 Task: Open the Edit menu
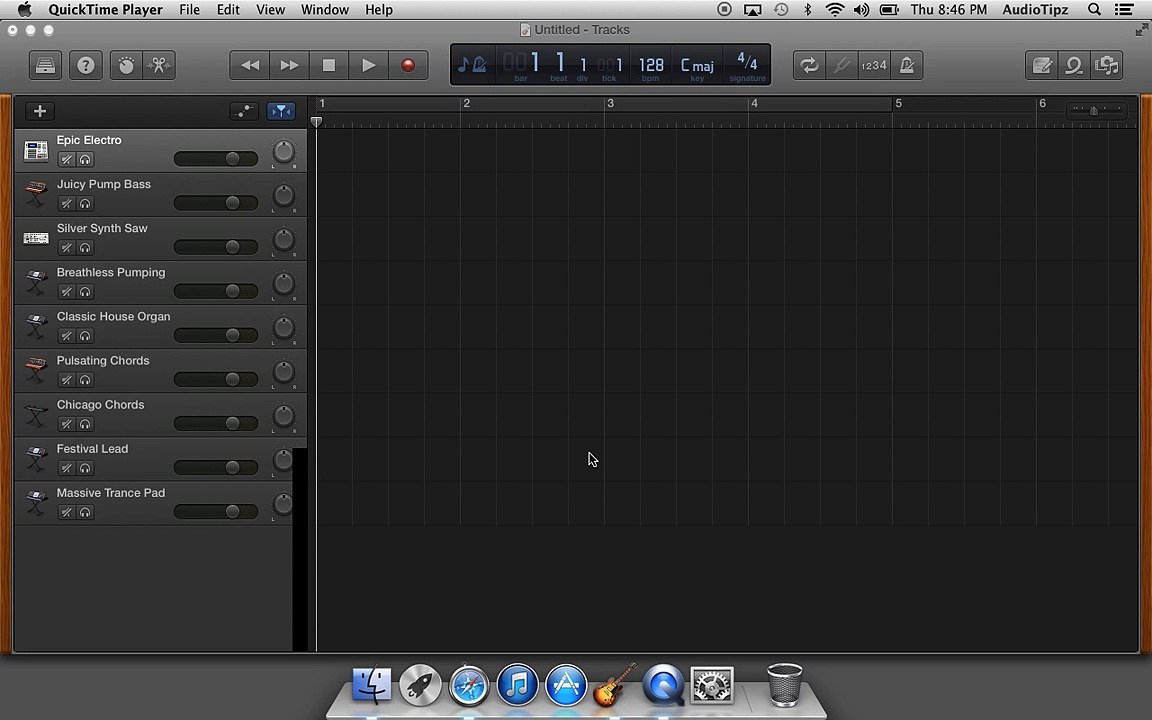(228, 10)
